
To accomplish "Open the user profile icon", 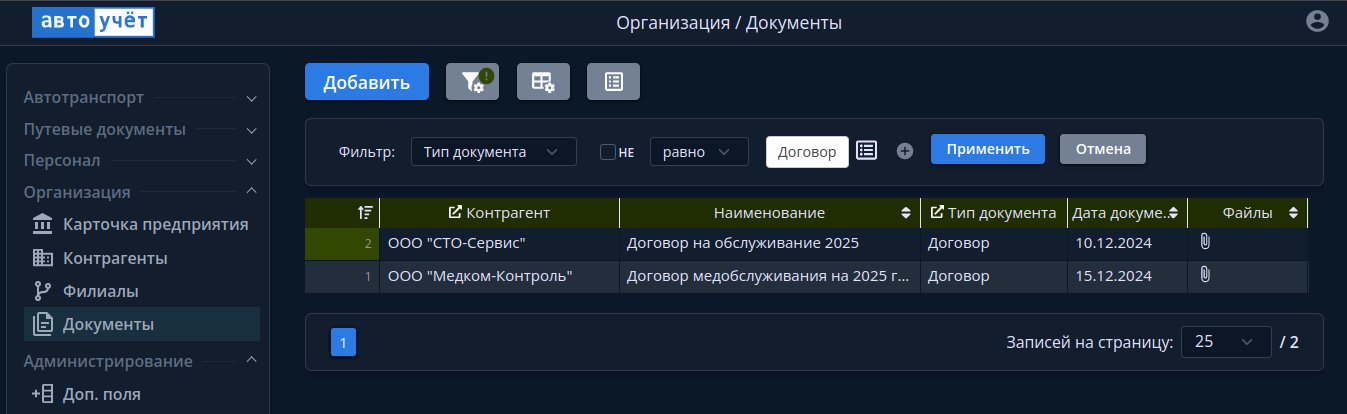I will (1317, 21).
